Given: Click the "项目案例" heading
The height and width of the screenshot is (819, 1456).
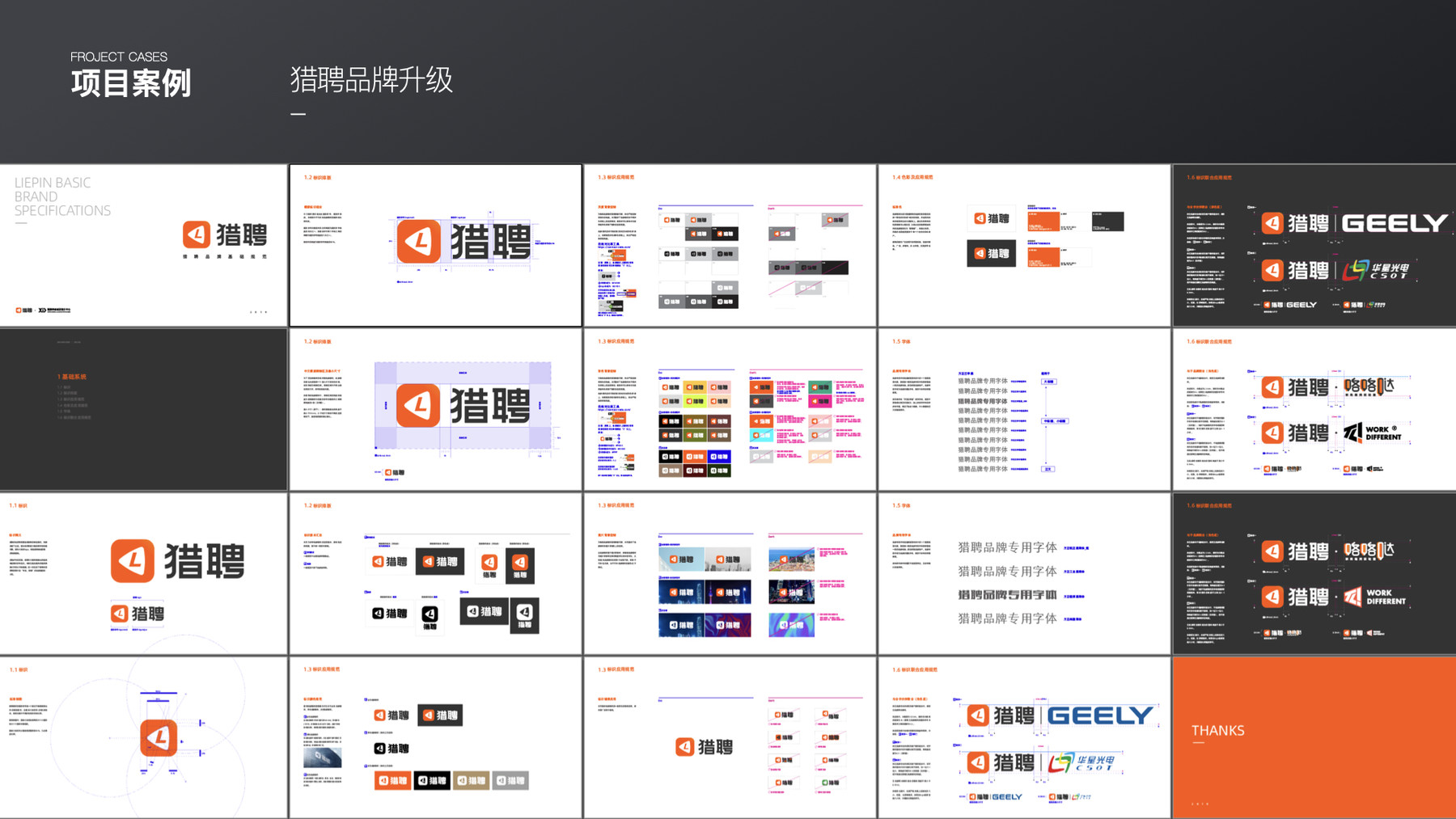Looking at the screenshot, I should pos(131,83).
